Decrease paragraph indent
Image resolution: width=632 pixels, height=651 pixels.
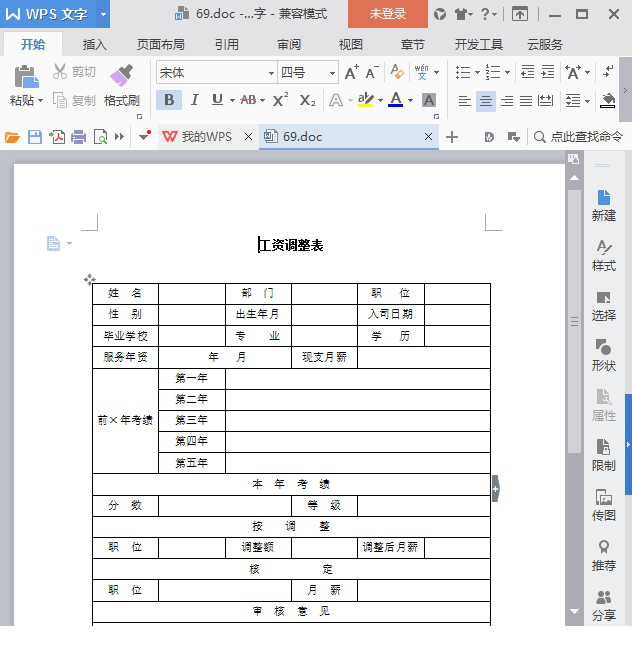click(528, 72)
